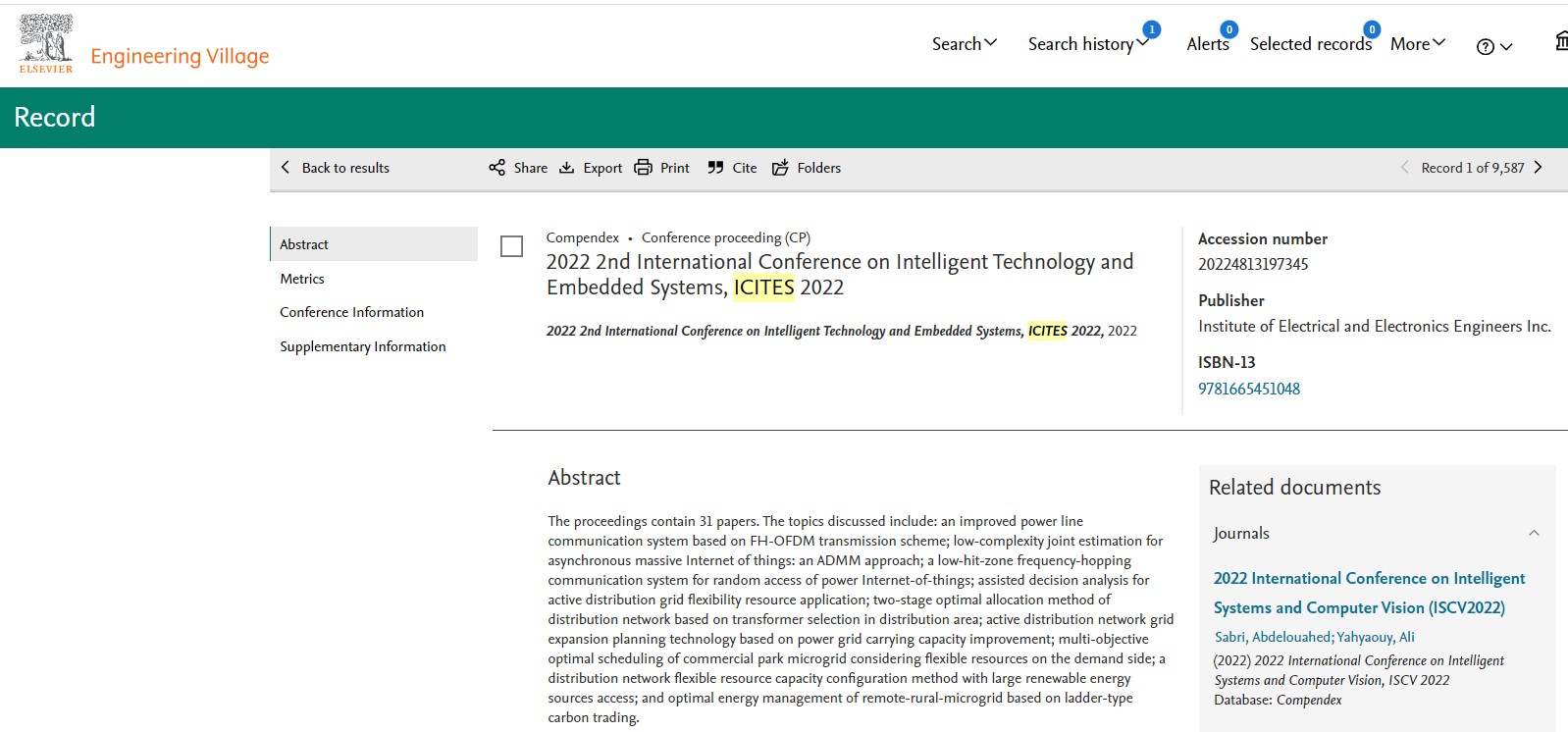Open the Engineering Village home link

tap(180, 56)
